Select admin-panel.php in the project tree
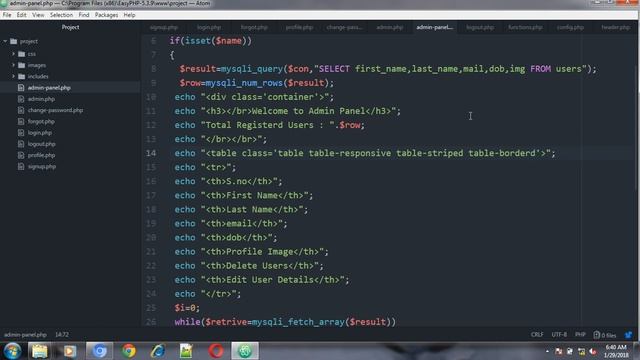Image resolution: width=640 pixels, height=360 pixels. (x=49, y=88)
